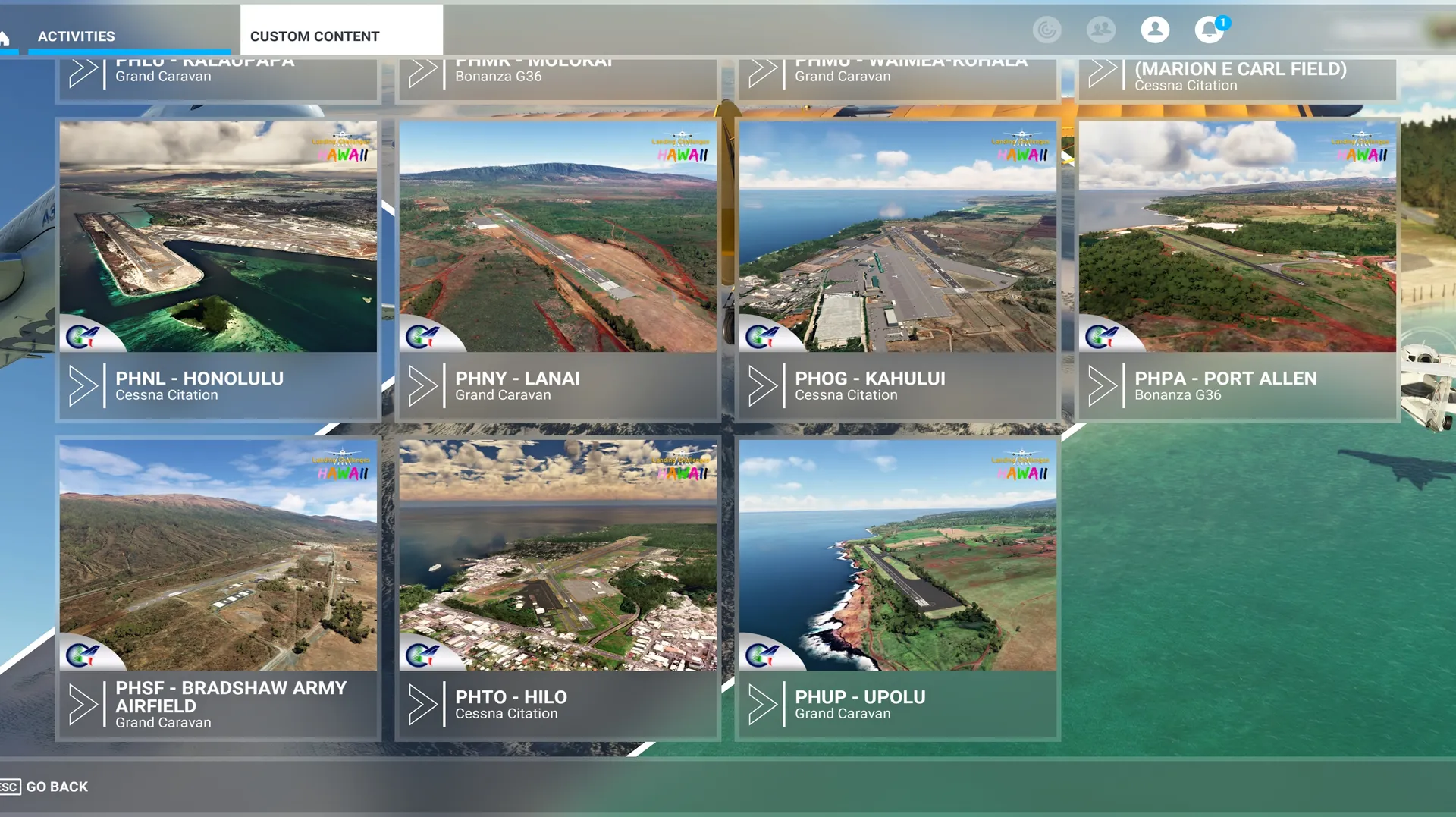Click the home icon beside Activities
This screenshot has width=1456, height=817.
5,37
